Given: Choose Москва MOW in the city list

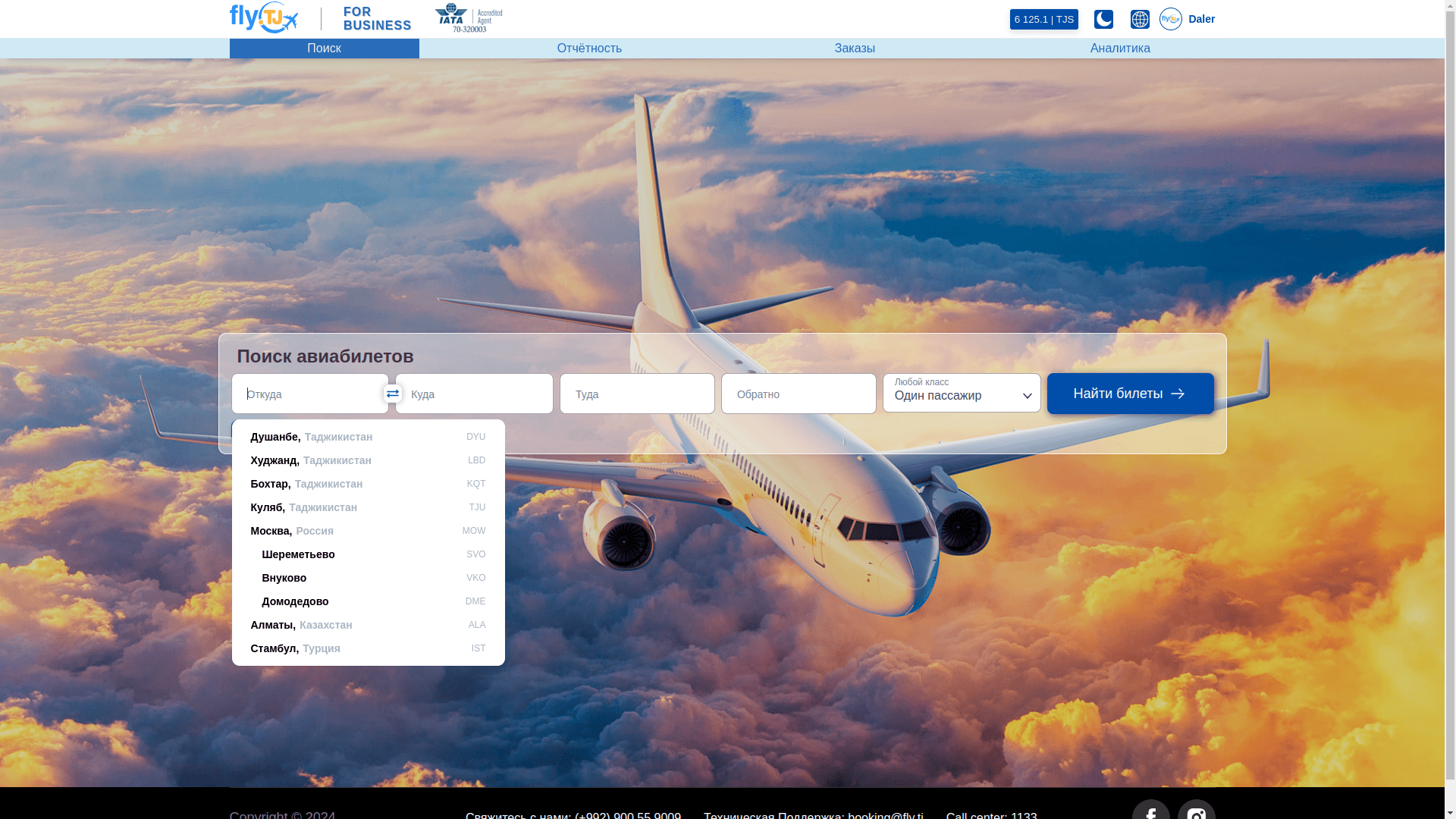Looking at the screenshot, I should tap(368, 531).
